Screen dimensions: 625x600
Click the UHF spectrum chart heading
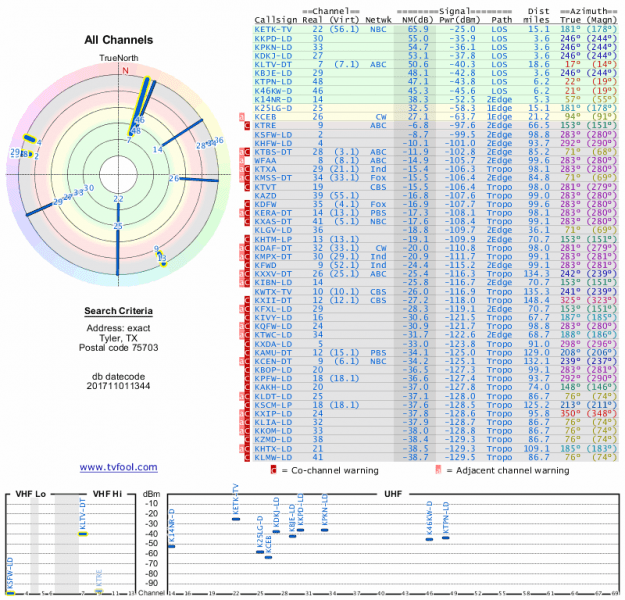tap(393, 494)
